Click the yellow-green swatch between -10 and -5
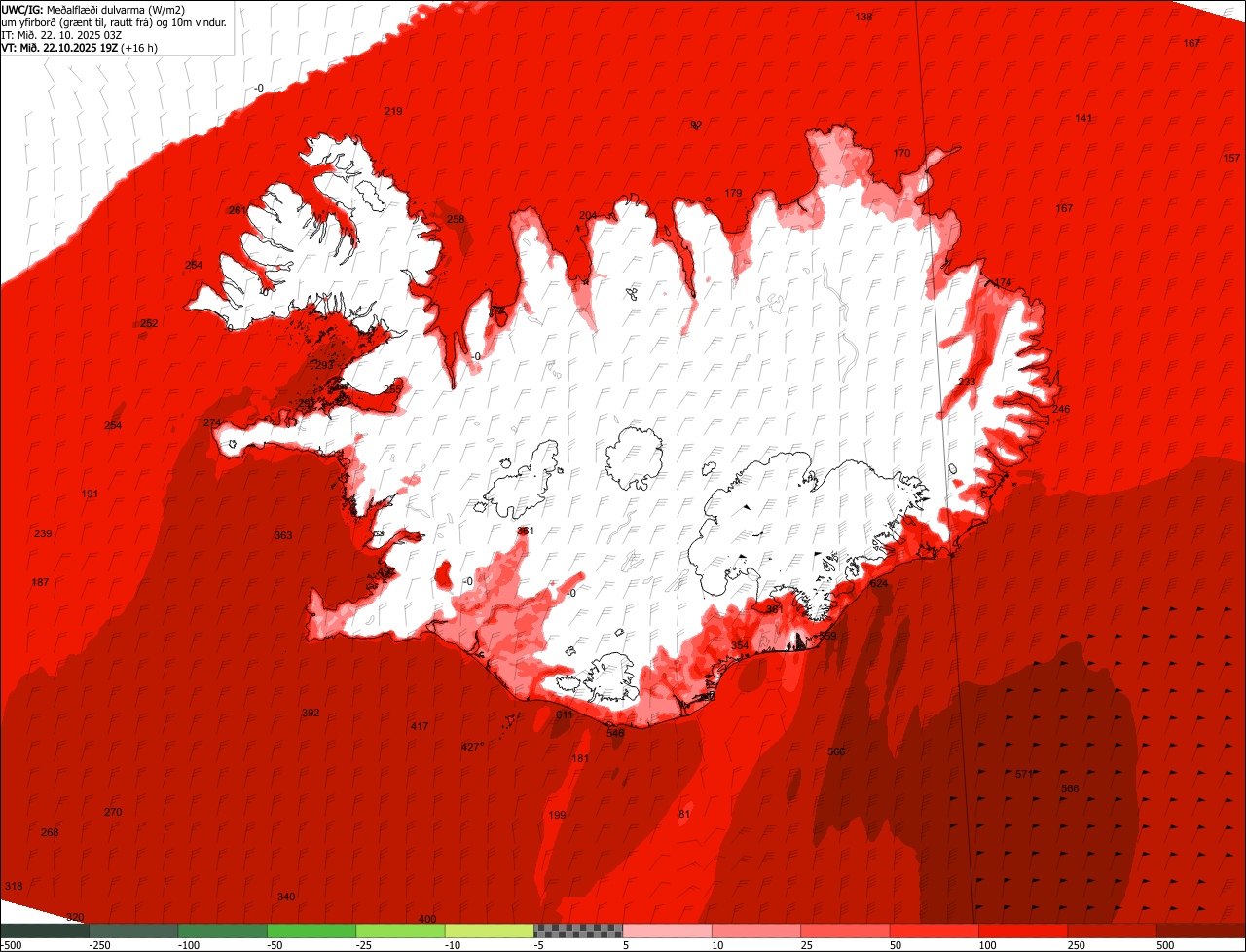Image resolution: width=1246 pixels, height=952 pixels. click(x=490, y=931)
